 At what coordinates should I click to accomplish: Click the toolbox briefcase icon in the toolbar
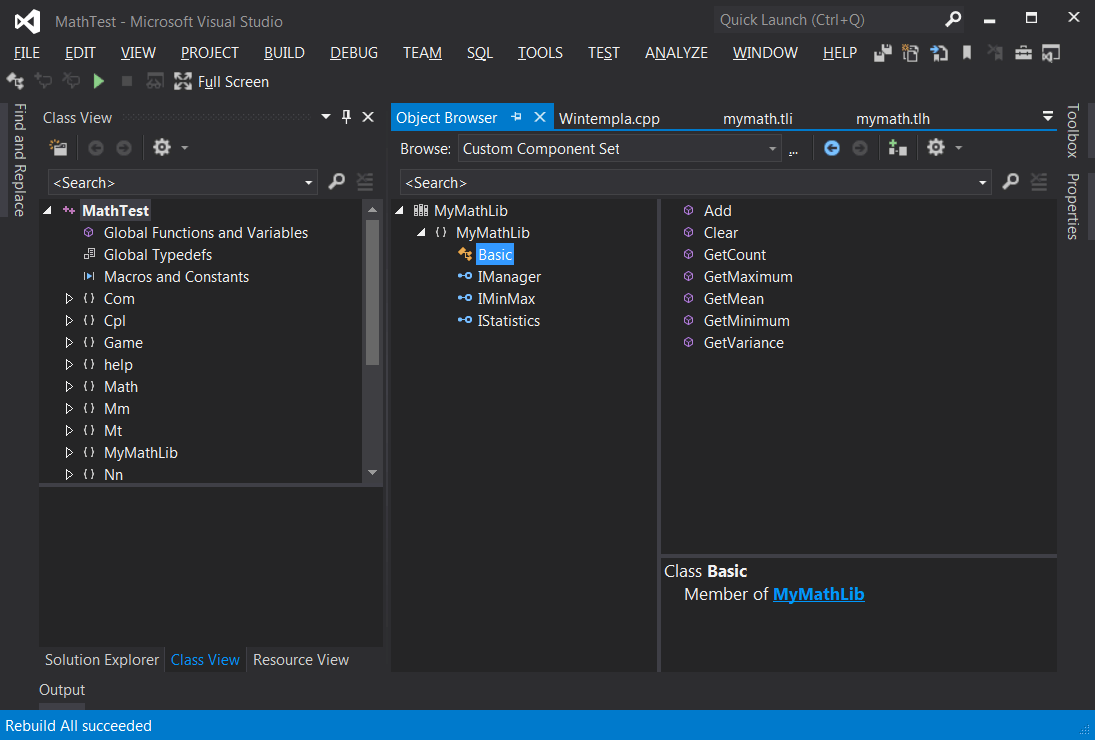click(x=1023, y=52)
